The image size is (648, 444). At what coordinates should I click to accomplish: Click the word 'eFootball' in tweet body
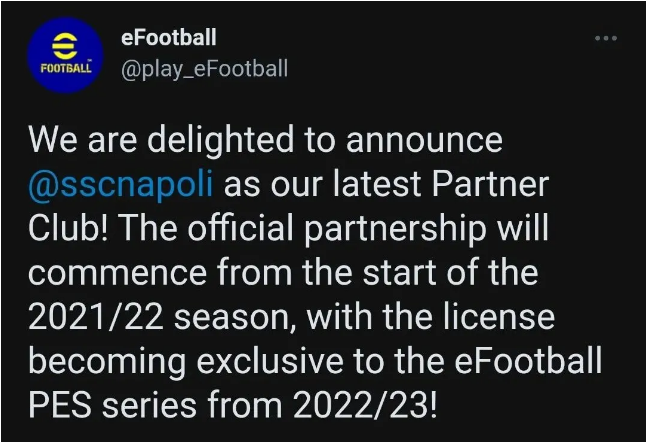(x=528, y=360)
